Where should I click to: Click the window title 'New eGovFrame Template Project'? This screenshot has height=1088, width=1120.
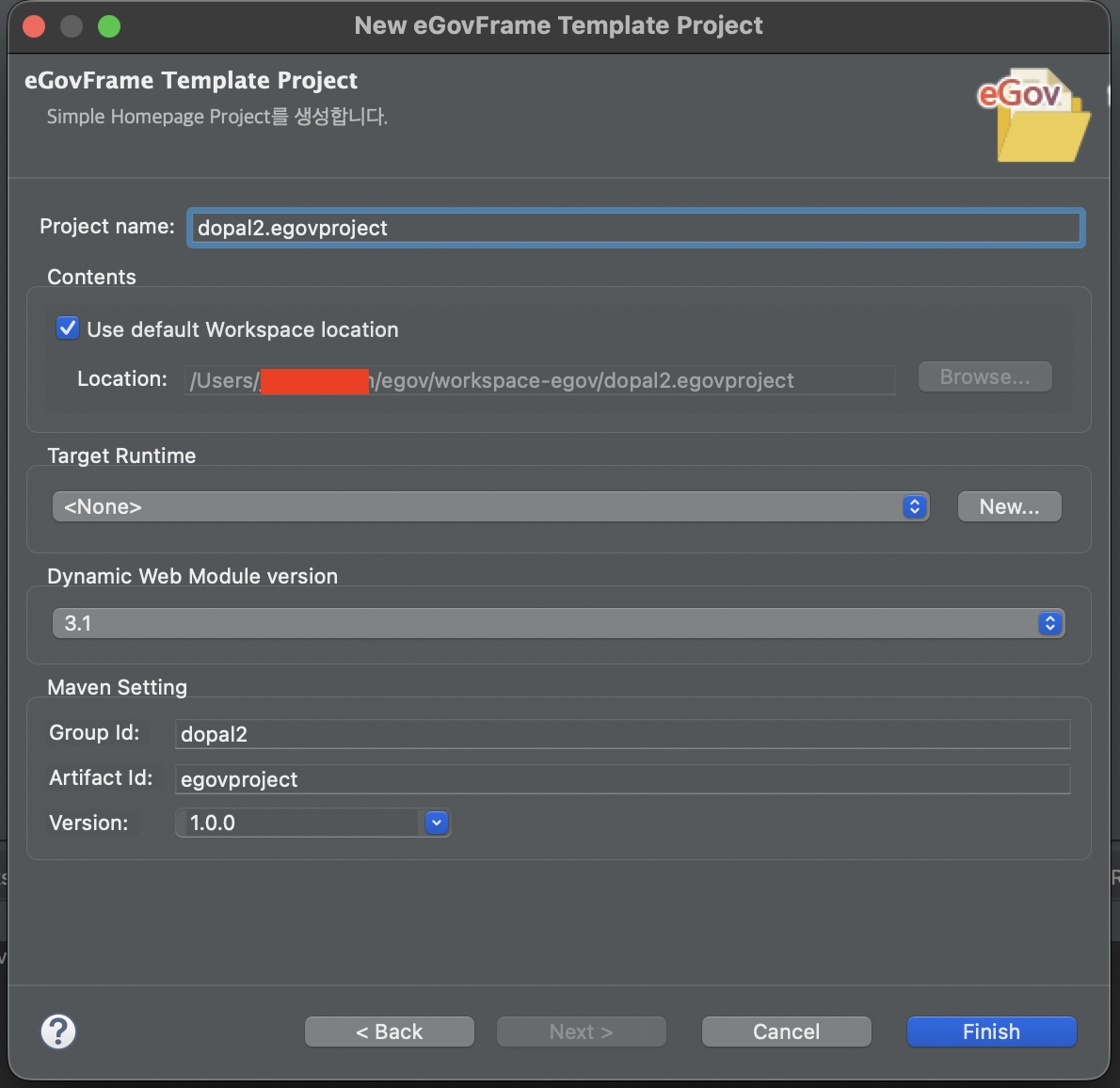coord(558,25)
